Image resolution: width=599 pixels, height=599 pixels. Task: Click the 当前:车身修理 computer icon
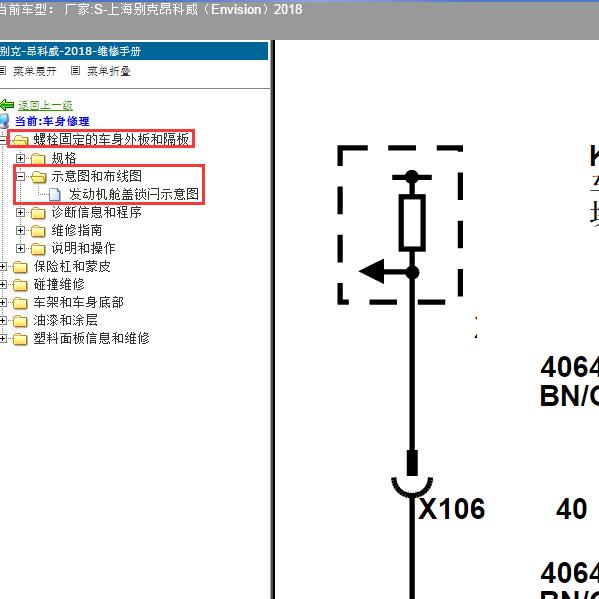point(4,121)
